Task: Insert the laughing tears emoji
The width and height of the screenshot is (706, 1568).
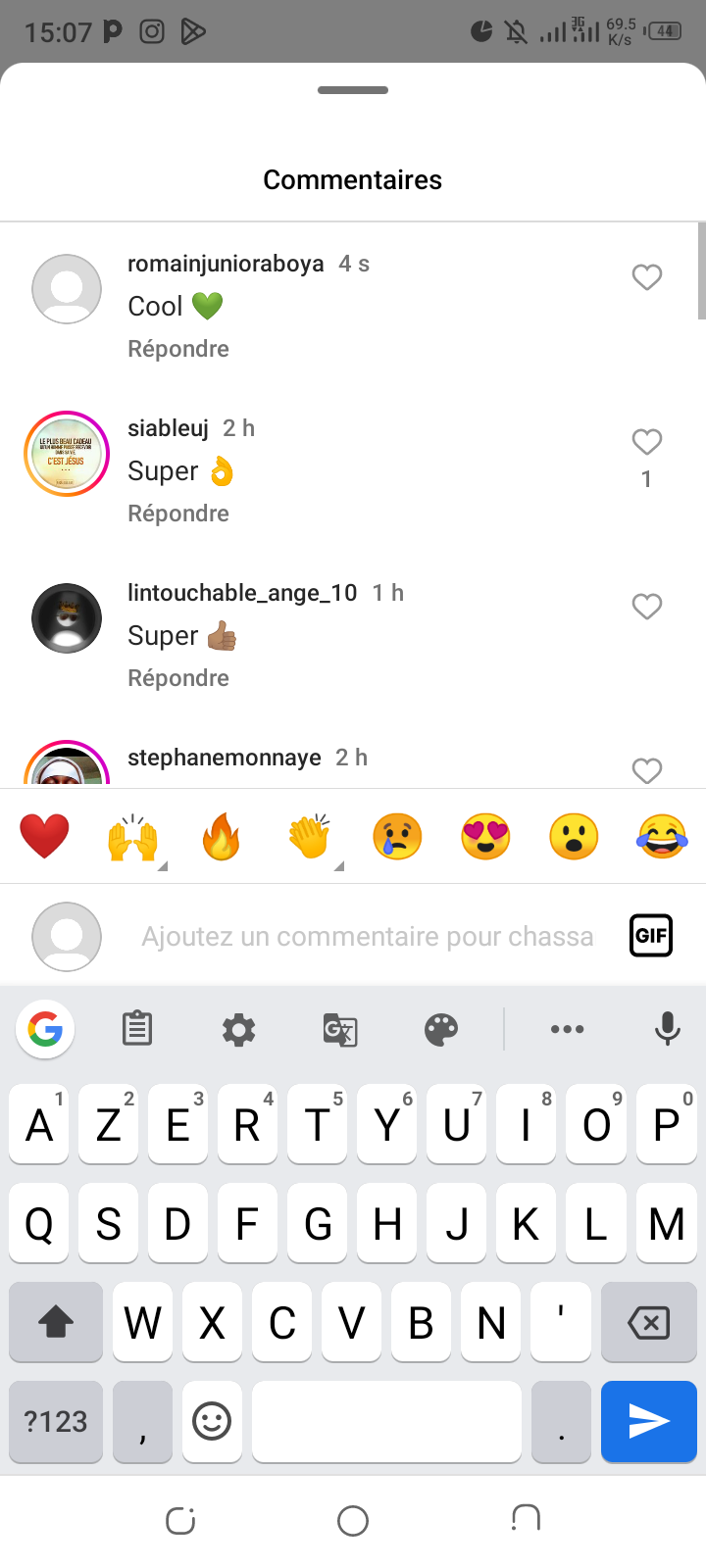Action: pos(662,838)
